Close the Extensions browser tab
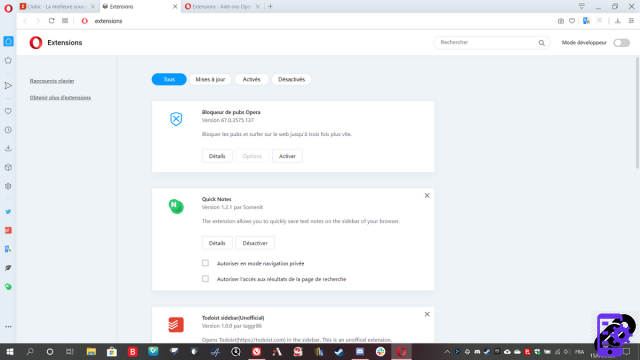The height and width of the screenshot is (360, 640). (175, 7)
